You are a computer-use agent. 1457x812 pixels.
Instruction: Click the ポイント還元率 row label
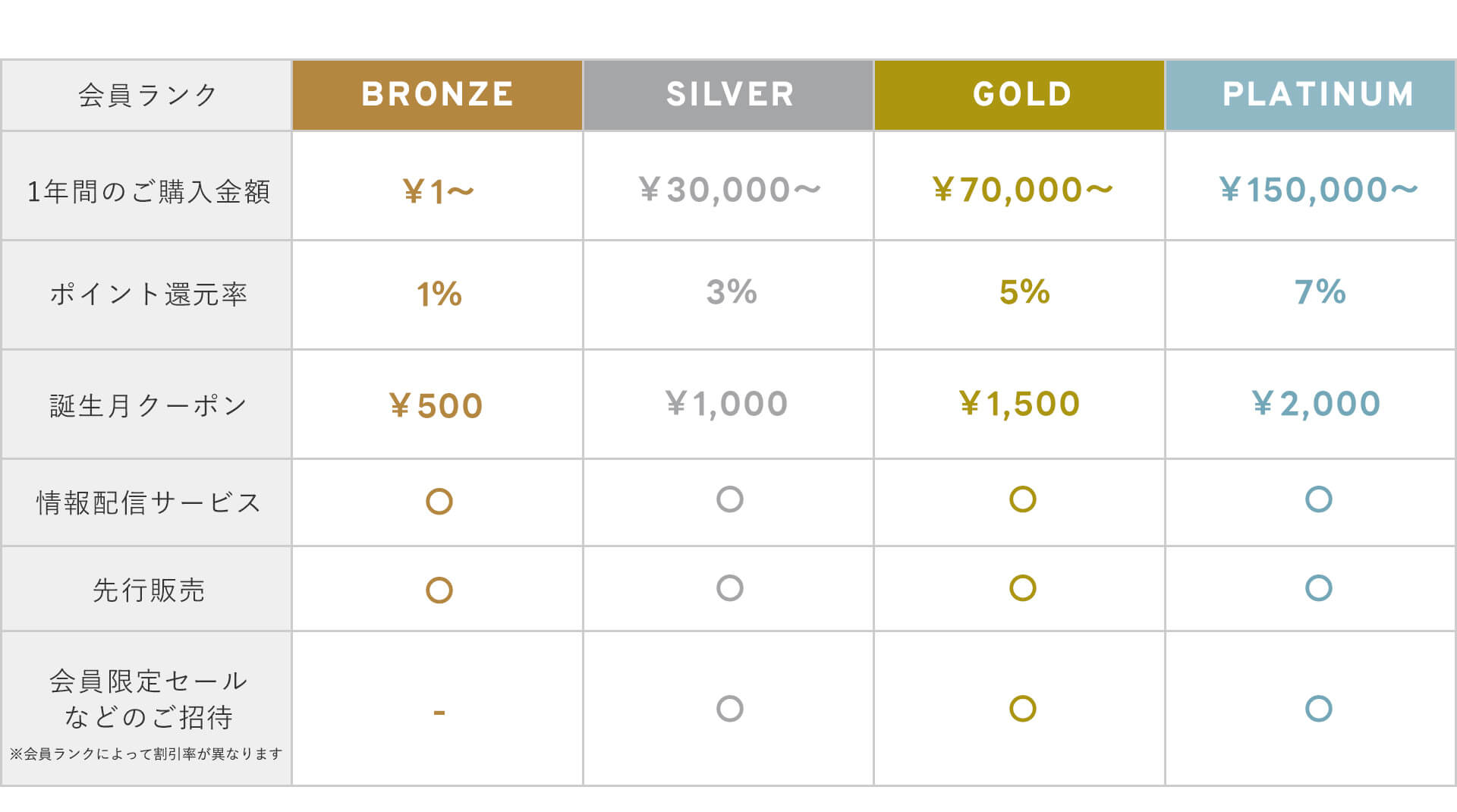(149, 294)
